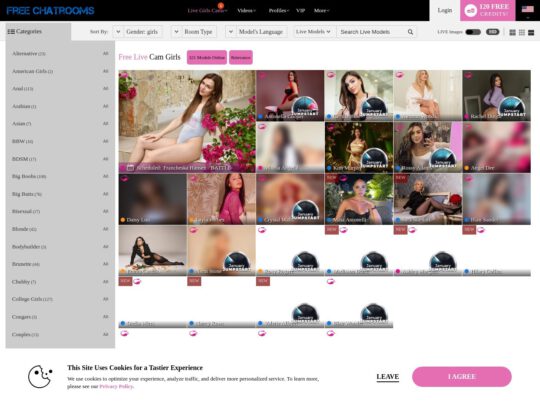Image resolution: width=540 pixels, height=405 pixels.
Task: Click the lips favorite icon on Angel Dee card
Action: coord(468,127)
